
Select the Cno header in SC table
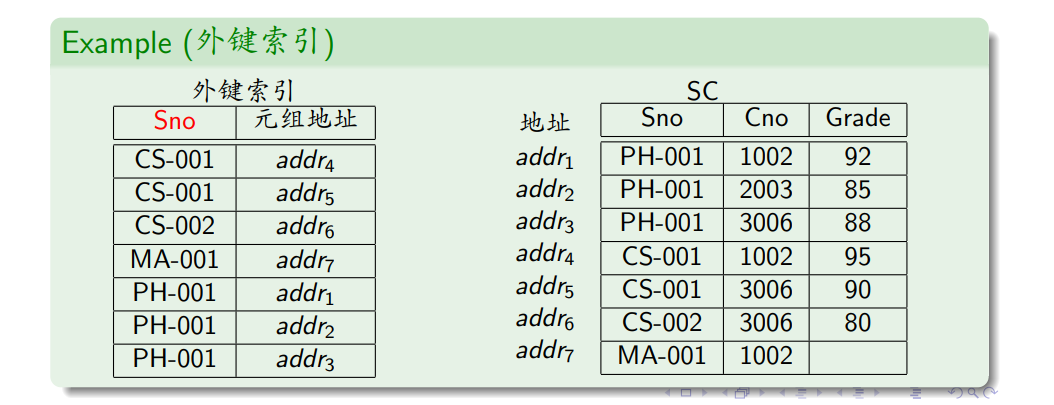point(766,119)
